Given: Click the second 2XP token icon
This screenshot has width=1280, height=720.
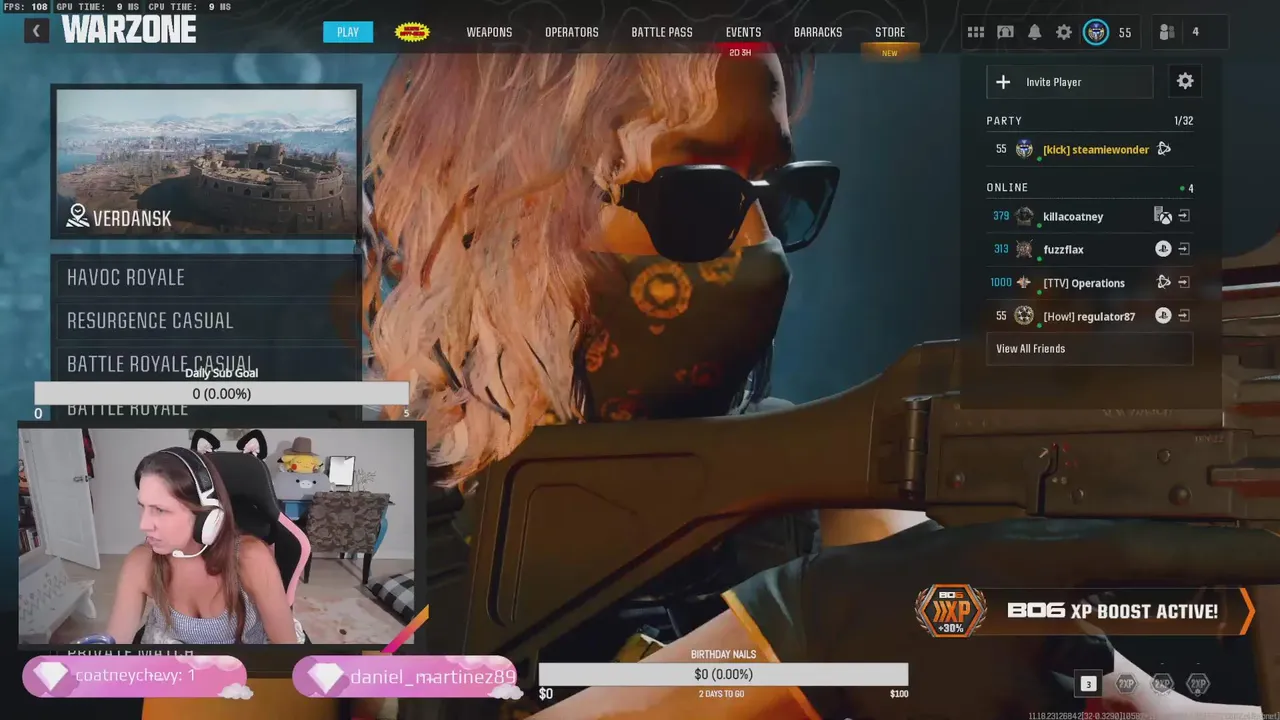Looking at the screenshot, I should pyautogui.click(x=1162, y=684).
